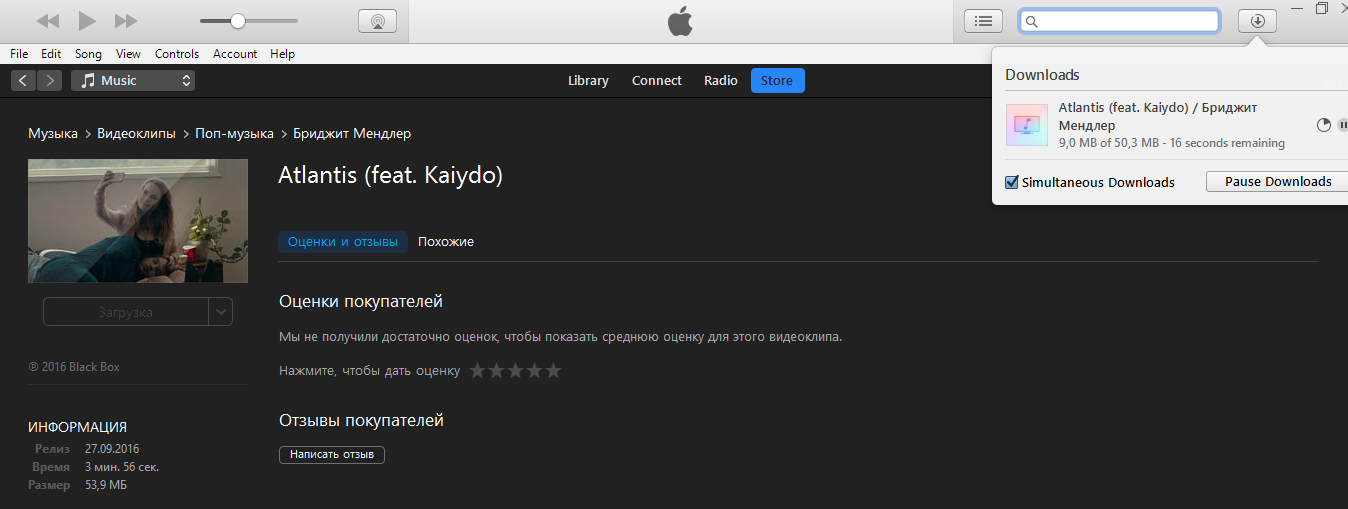Open the Up Next list view button
Viewport: 1348px width, 509px height.
point(983,21)
